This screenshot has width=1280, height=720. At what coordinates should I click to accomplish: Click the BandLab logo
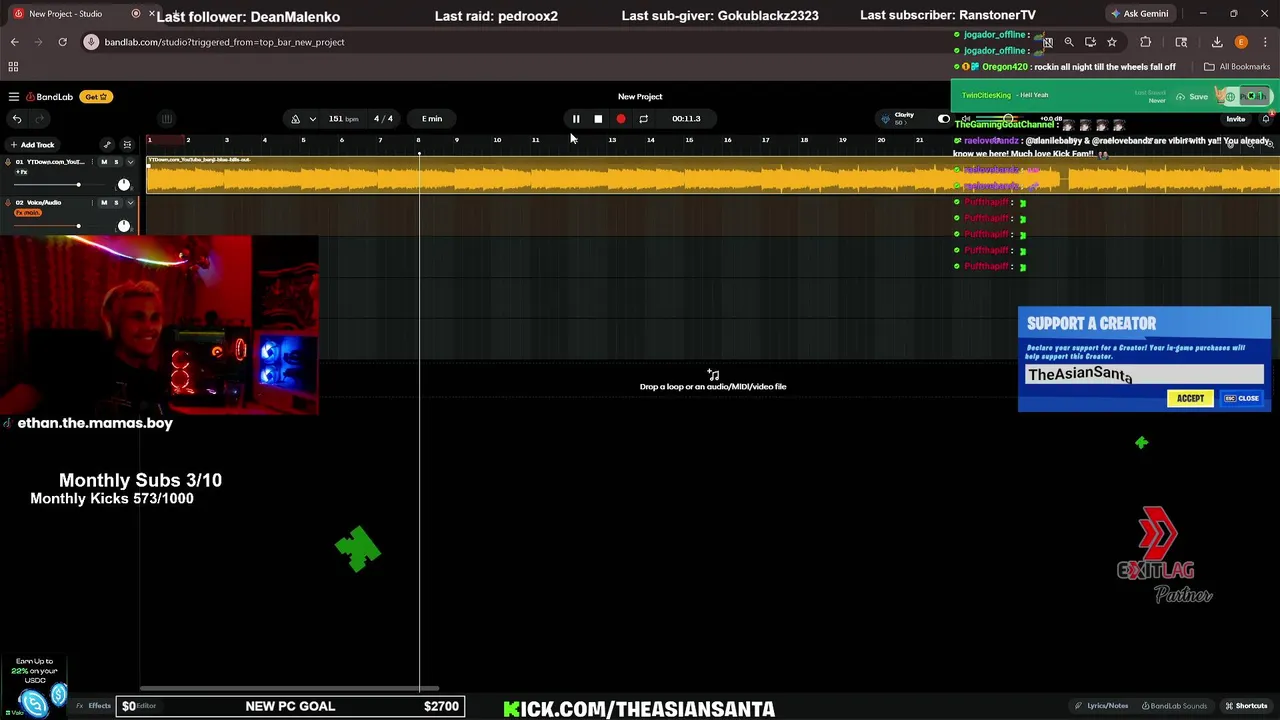pyautogui.click(x=49, y=97)
